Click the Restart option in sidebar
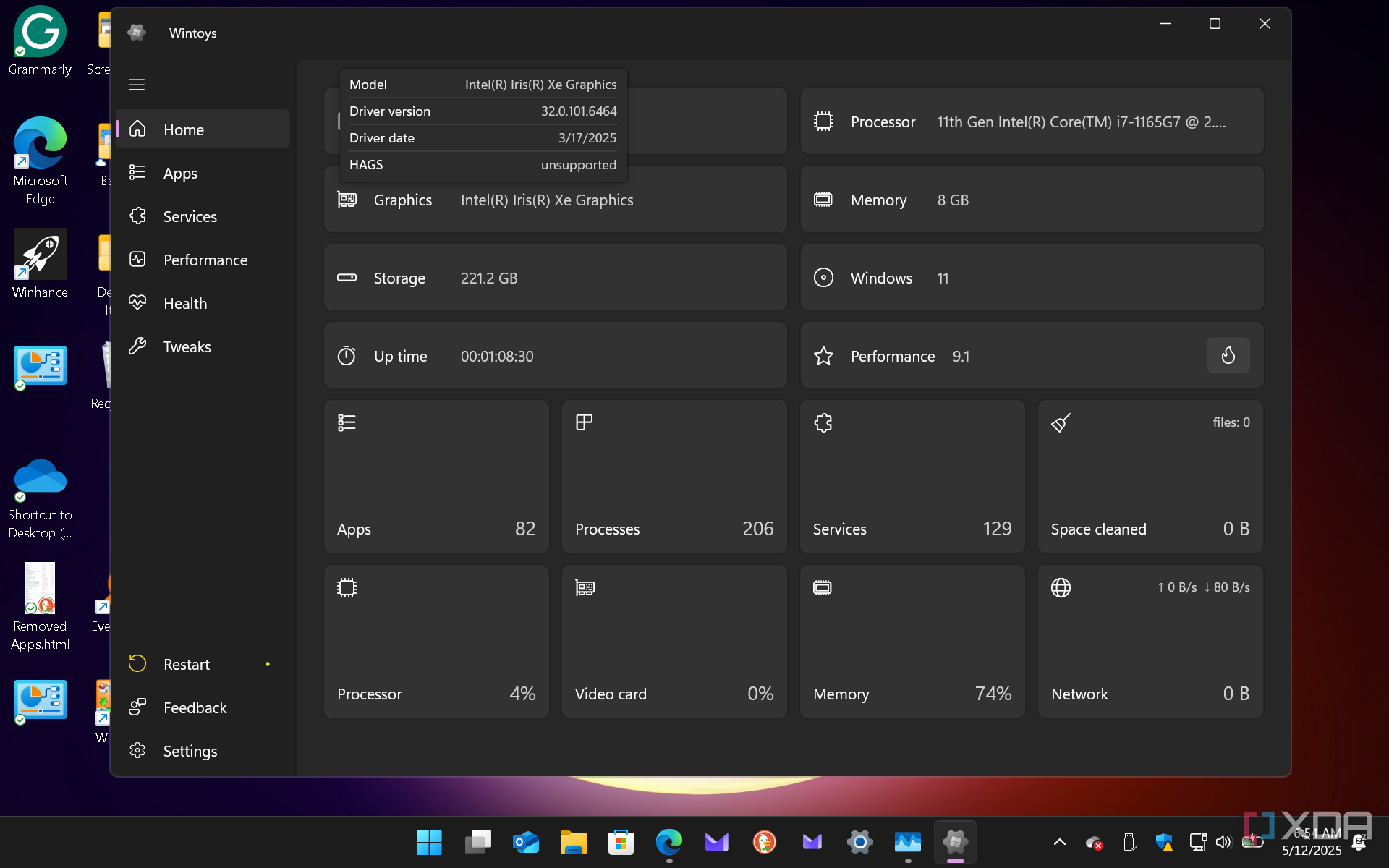This screenshot has height=868, width=1389. coord(203,664)
